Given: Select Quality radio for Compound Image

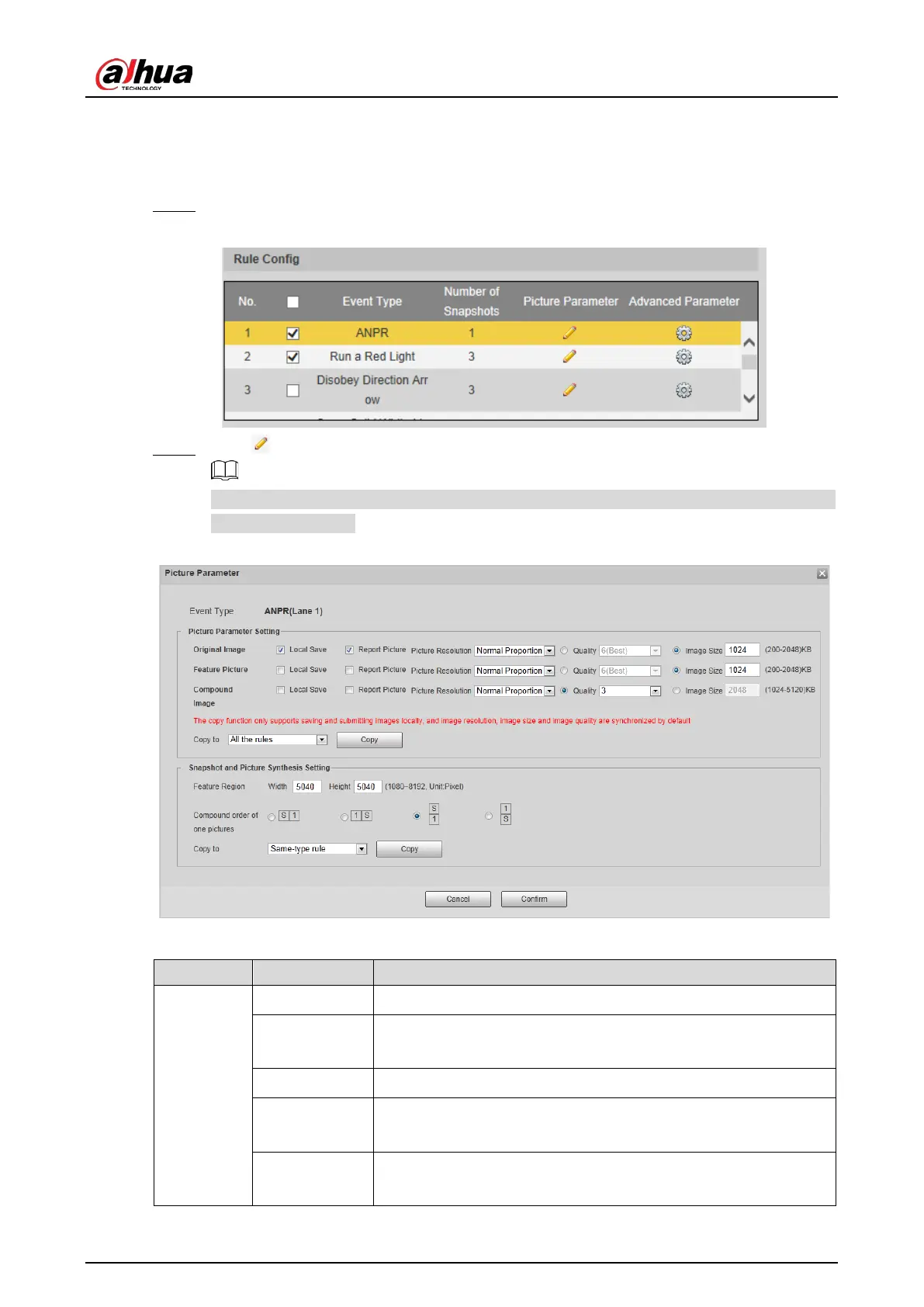Looking at the screenshot, I should tap(564, 691).
